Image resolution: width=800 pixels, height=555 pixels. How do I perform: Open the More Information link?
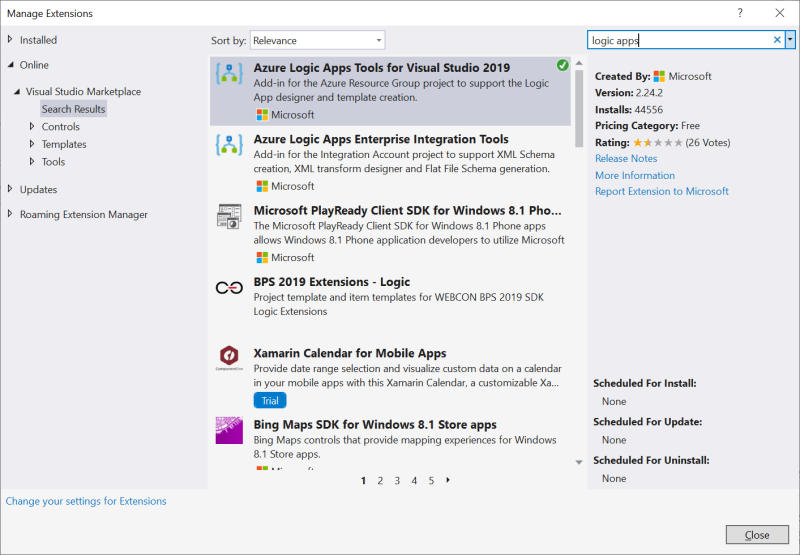(635, 175)
